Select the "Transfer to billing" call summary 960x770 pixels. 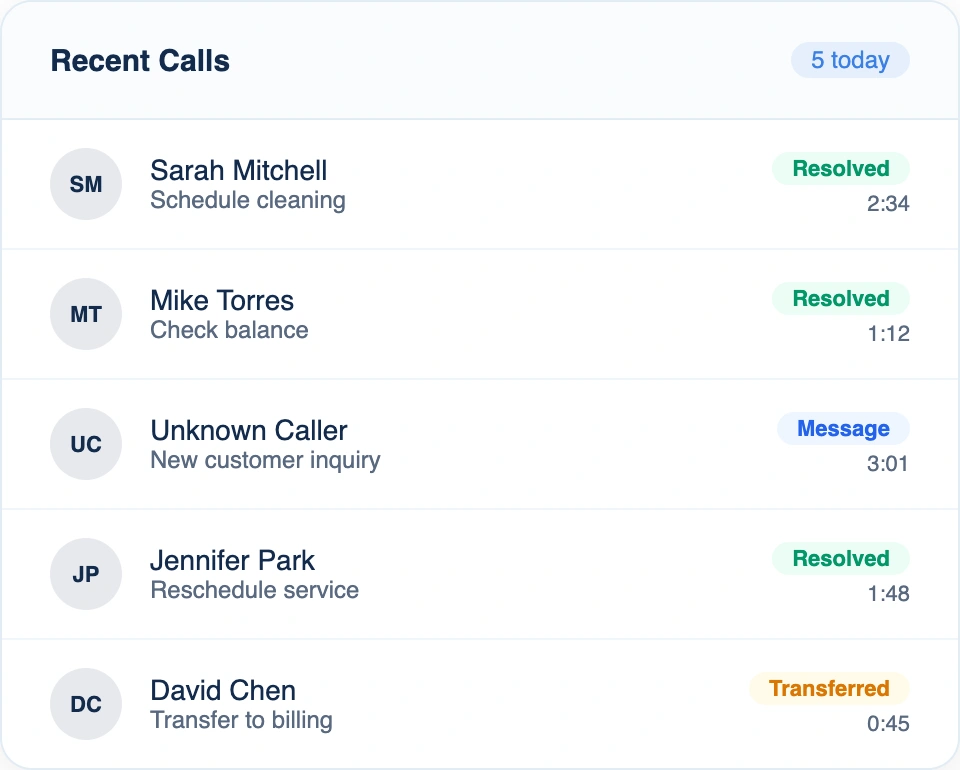pyautogui.click(x=241, y=720)
